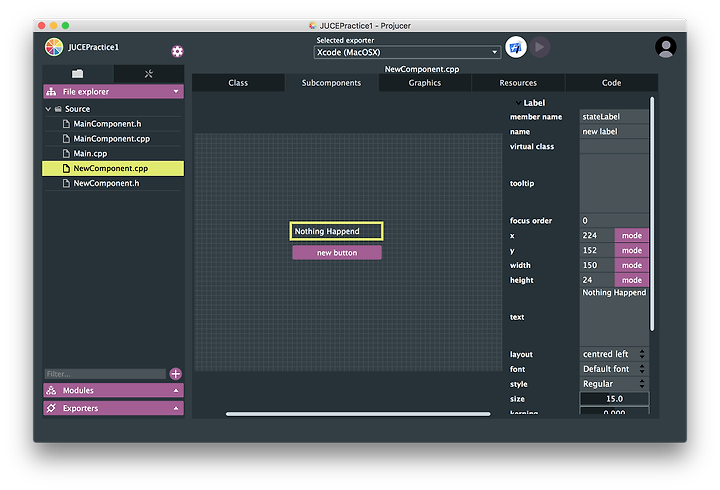
Task: Click the NewComponent.cpp document title
Action: point(422,69)
